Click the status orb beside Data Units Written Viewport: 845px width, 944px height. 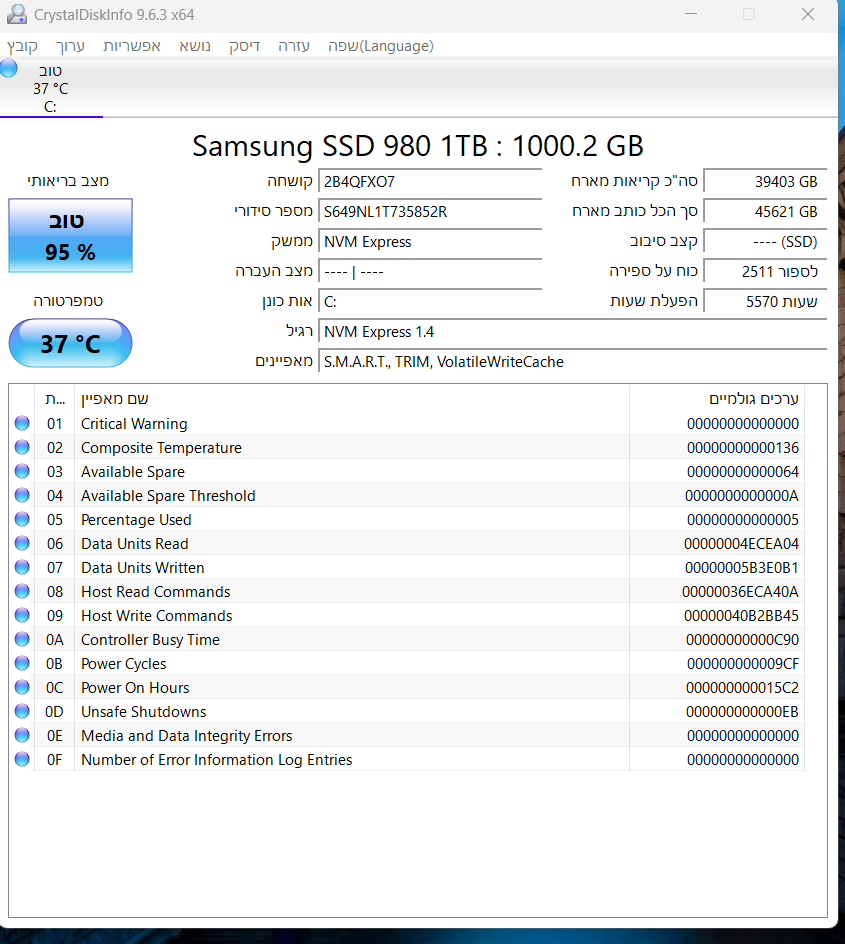[x=22, y=567]
